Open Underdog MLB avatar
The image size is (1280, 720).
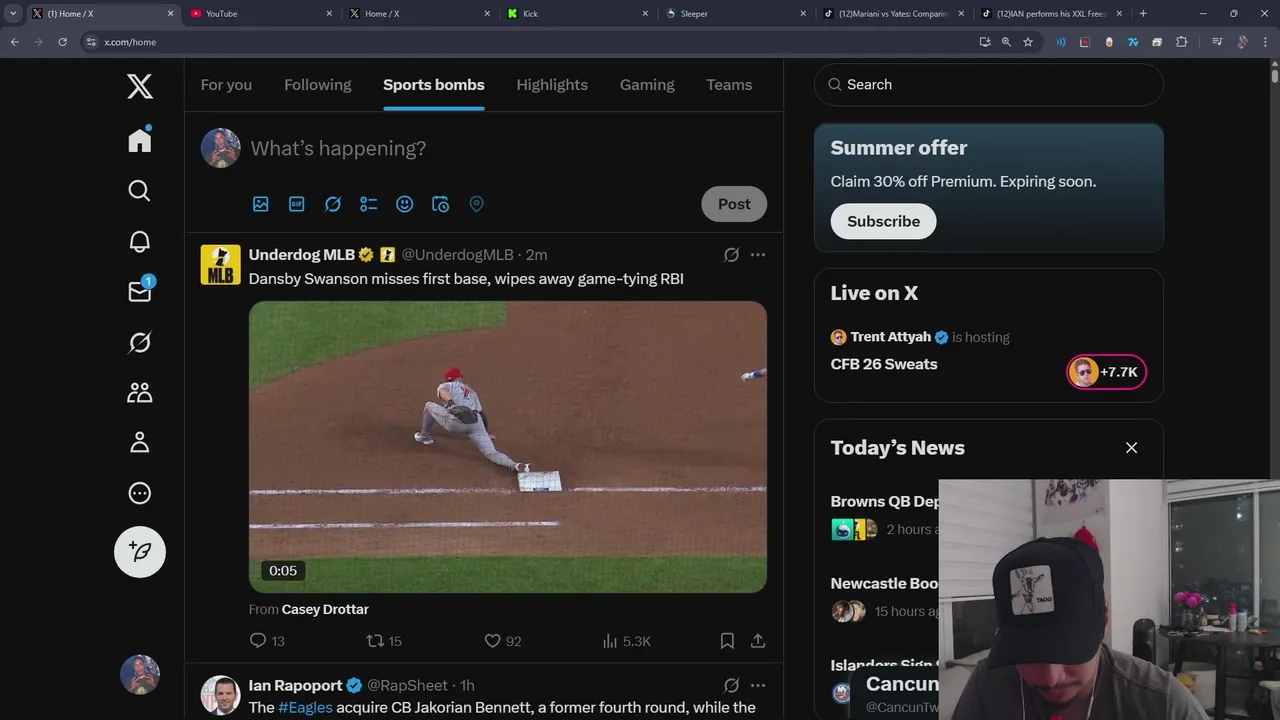click(220, 265)
